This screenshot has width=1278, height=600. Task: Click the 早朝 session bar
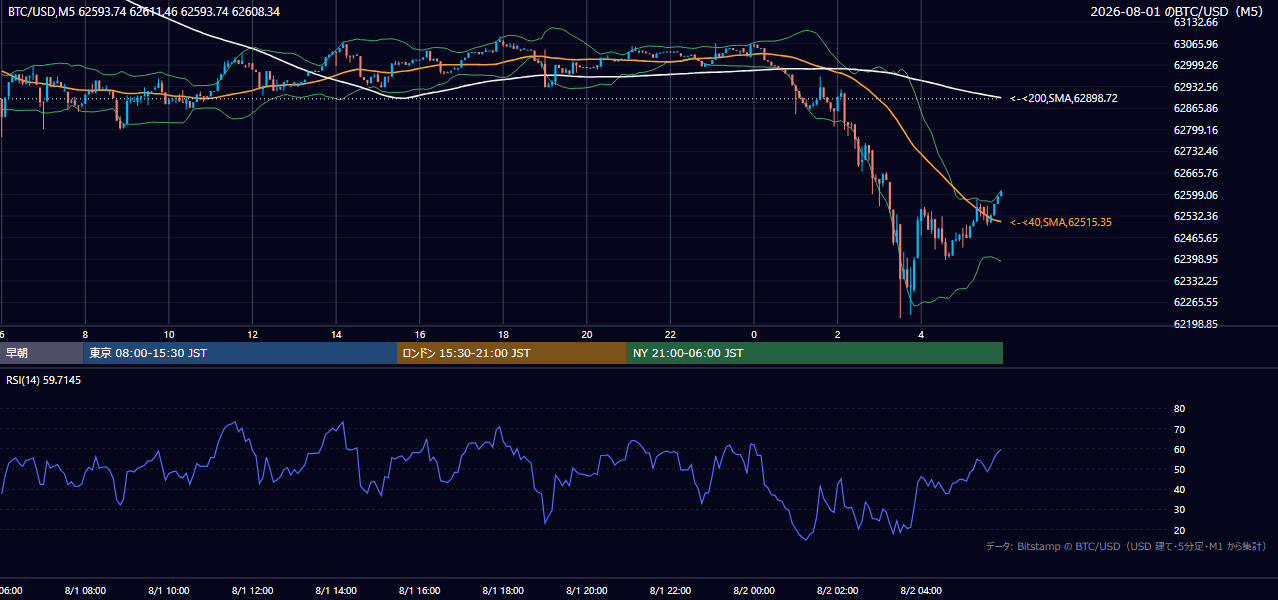pos(41,353)
